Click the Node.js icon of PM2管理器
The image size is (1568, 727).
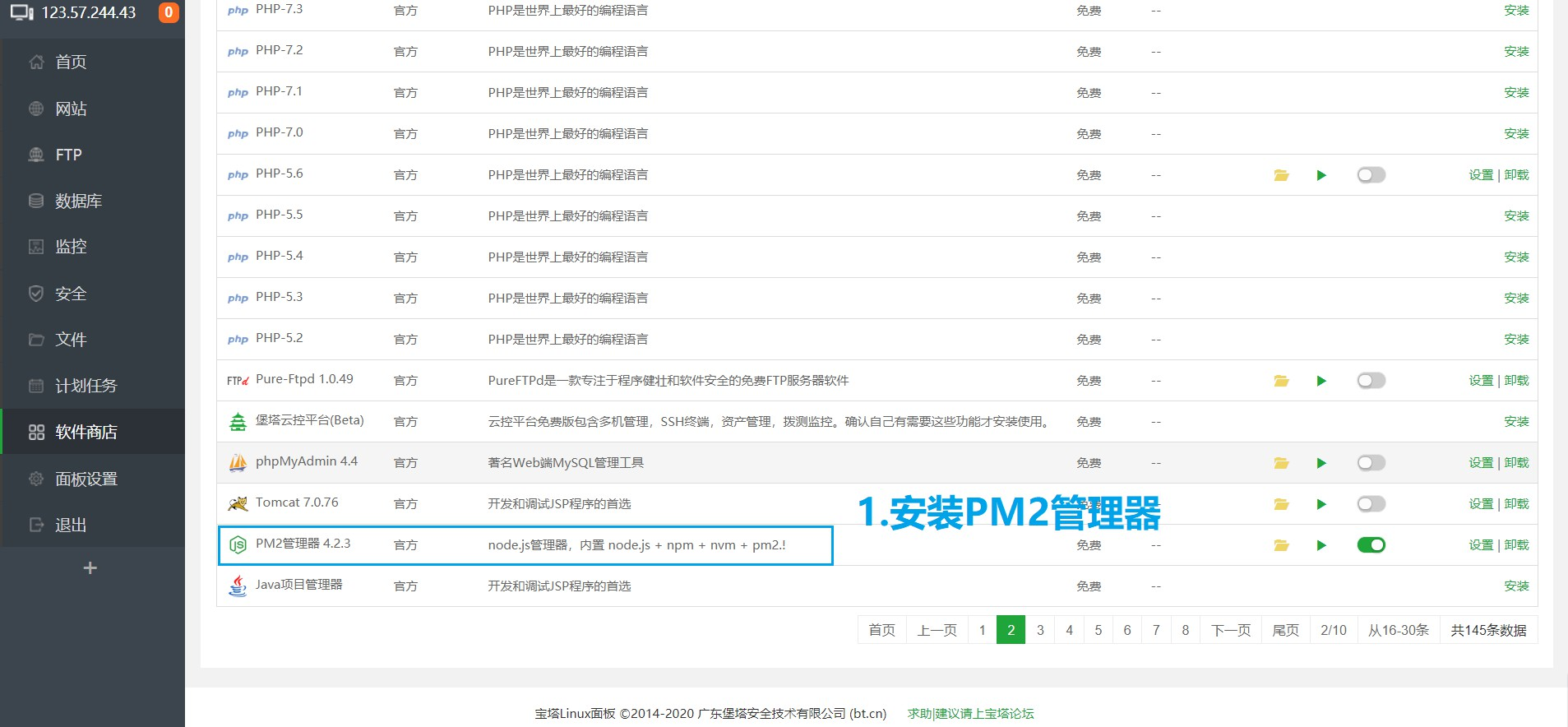[238, 545]
